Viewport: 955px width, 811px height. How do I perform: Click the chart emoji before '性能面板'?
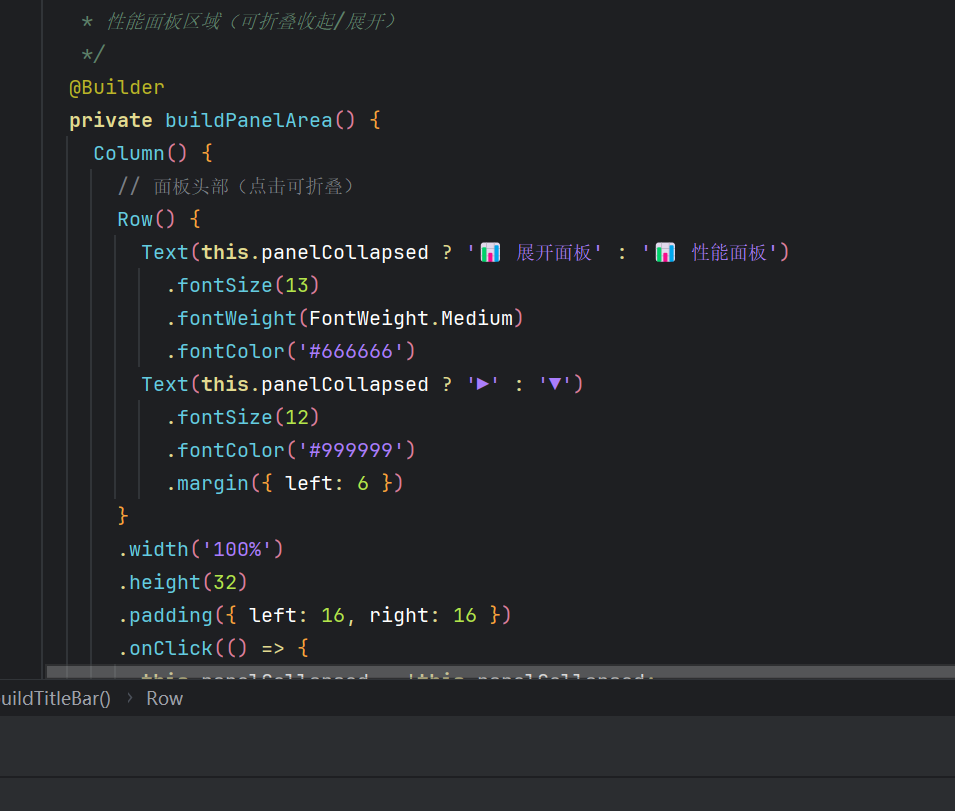coord(665,253)
